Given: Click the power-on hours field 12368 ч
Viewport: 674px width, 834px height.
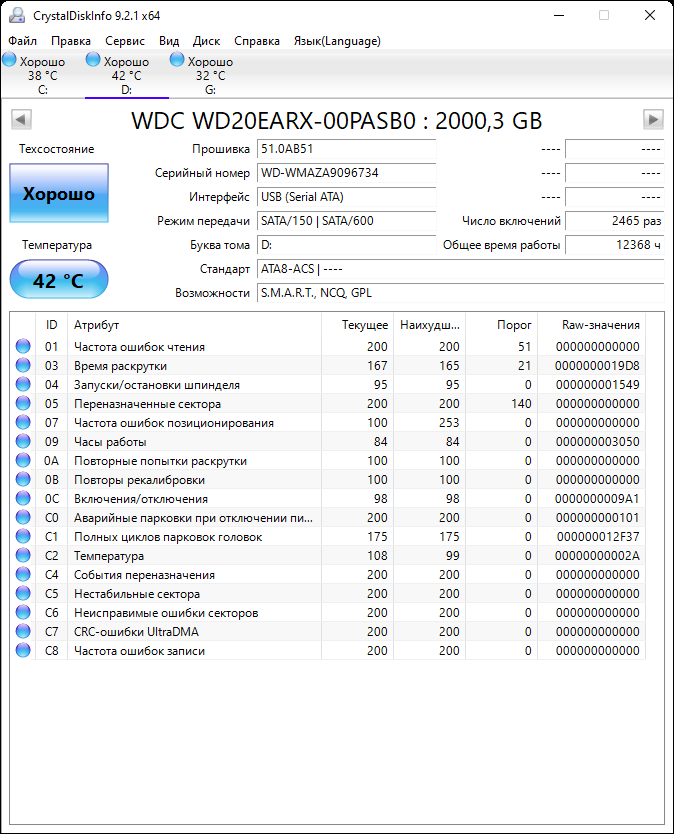Looking at the screenshot, I should point(614,245).
